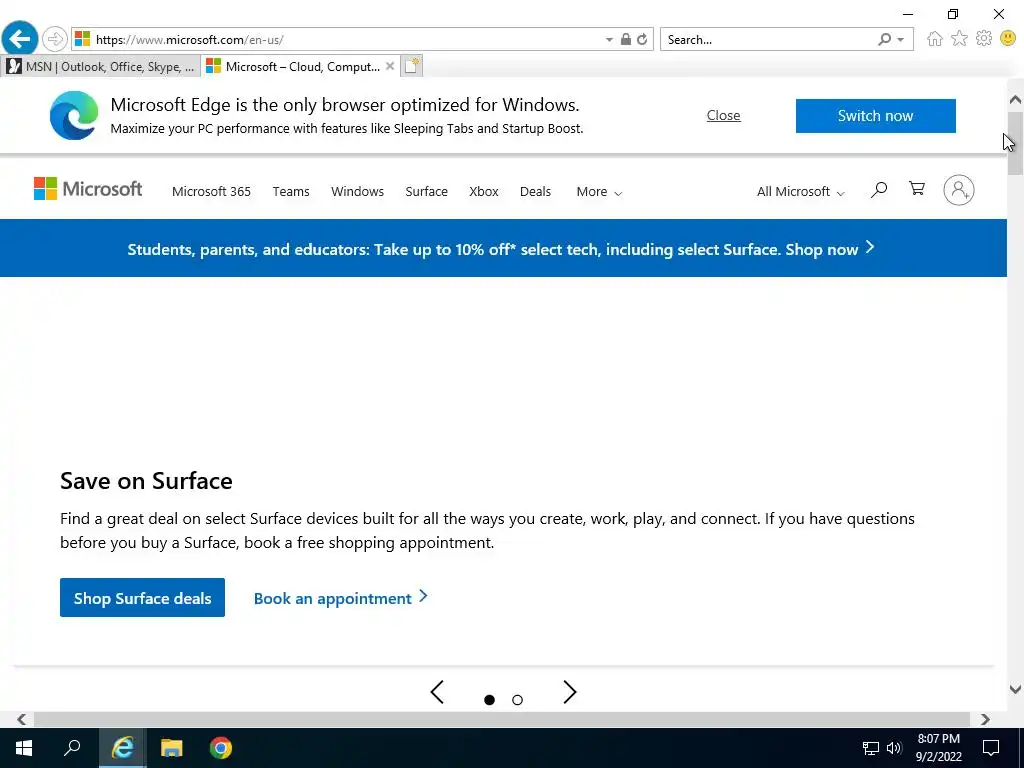Open Xbox nav item
Screen dimensions: 1024x768
tap(484, 191)
